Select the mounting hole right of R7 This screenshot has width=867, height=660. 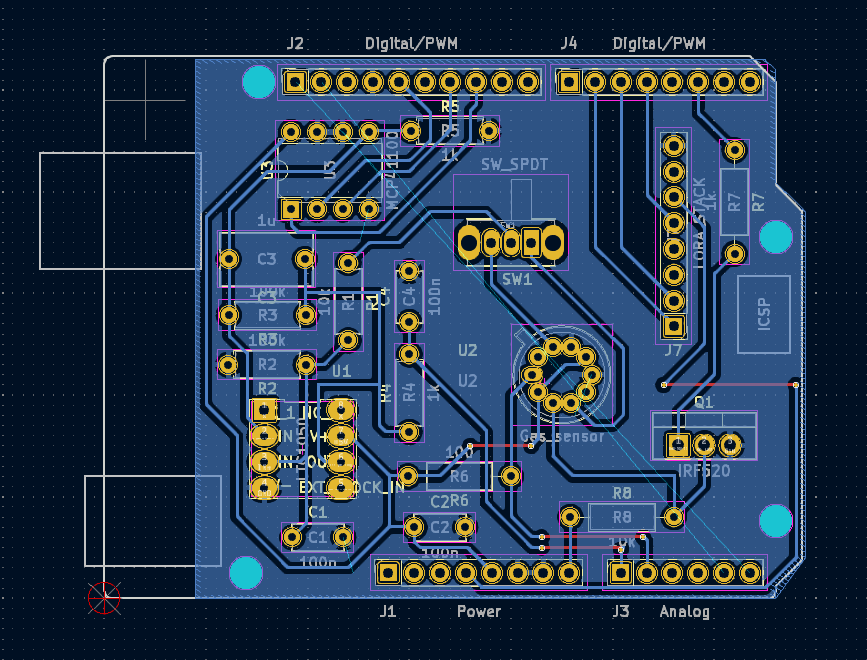coord(776,237)
